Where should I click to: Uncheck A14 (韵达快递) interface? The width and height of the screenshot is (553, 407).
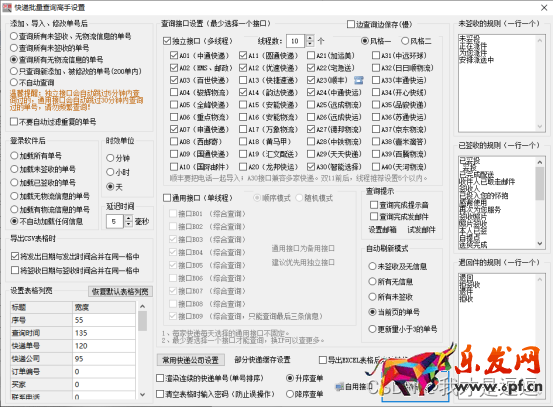coord(268,92)
